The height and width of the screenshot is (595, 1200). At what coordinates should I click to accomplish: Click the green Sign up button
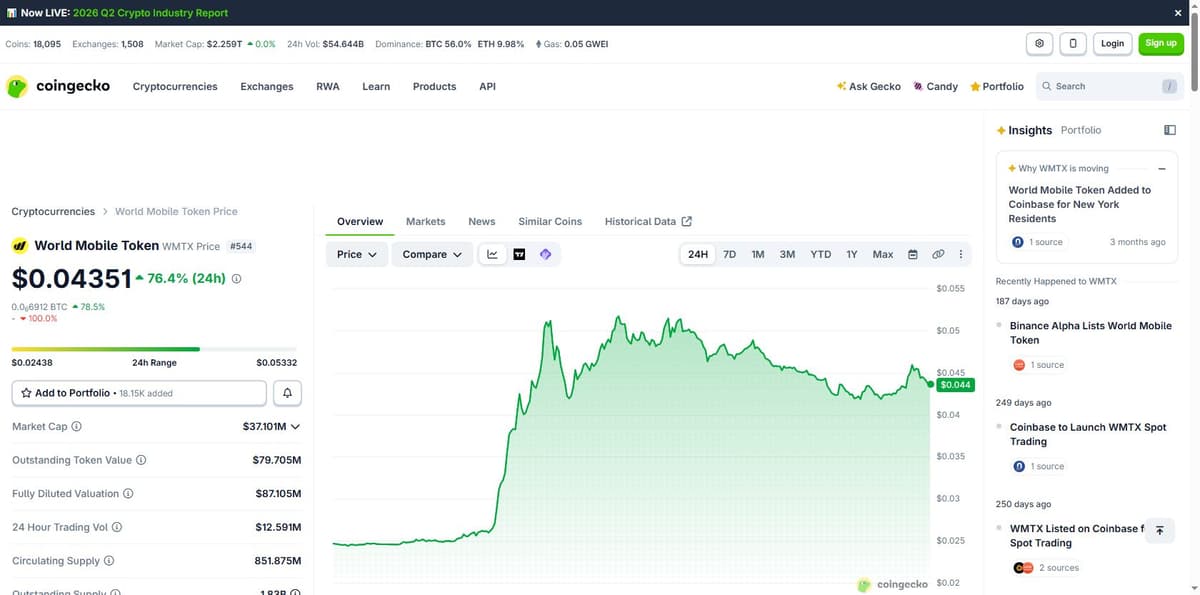(1161, 43)
